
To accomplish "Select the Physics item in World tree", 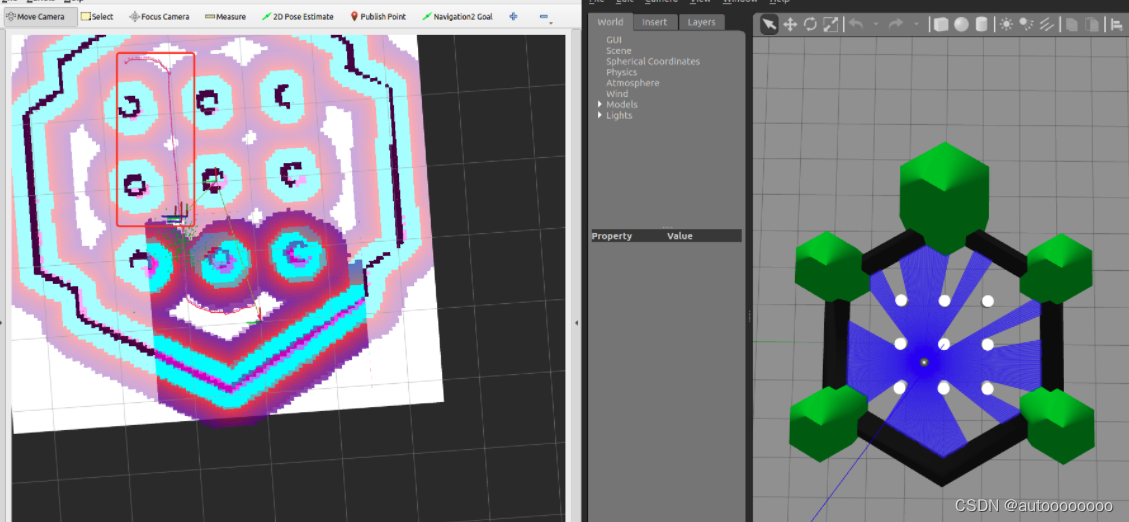I will coord(621,73).
